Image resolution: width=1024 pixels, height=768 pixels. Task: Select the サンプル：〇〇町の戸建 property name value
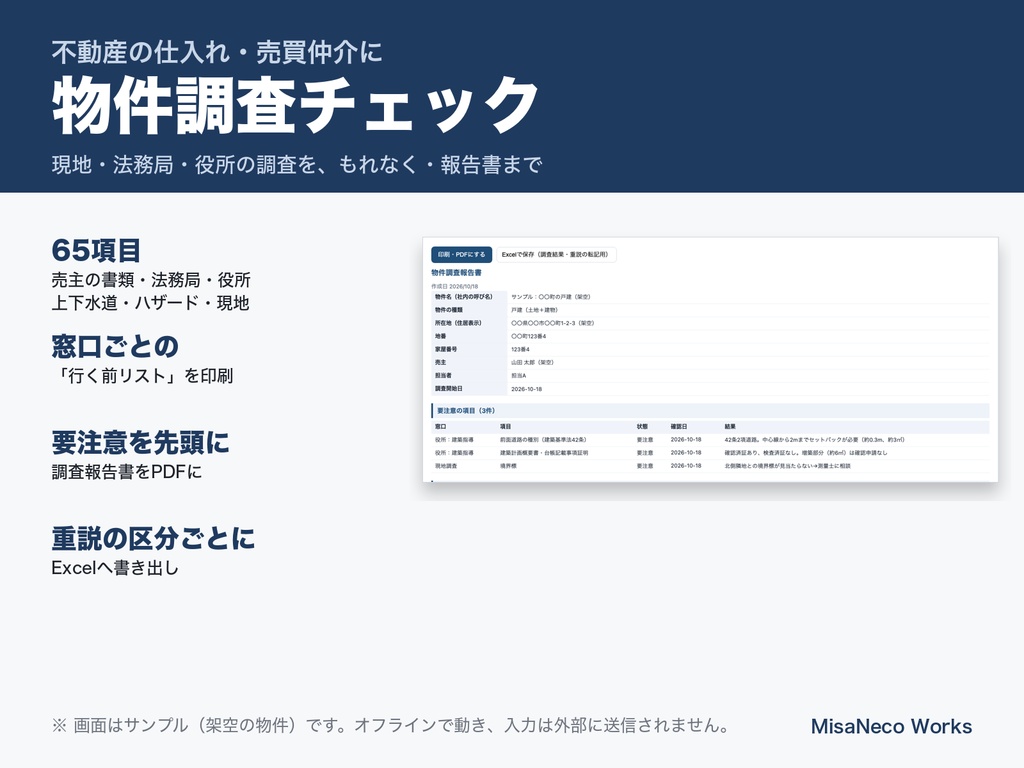point(551,297)
